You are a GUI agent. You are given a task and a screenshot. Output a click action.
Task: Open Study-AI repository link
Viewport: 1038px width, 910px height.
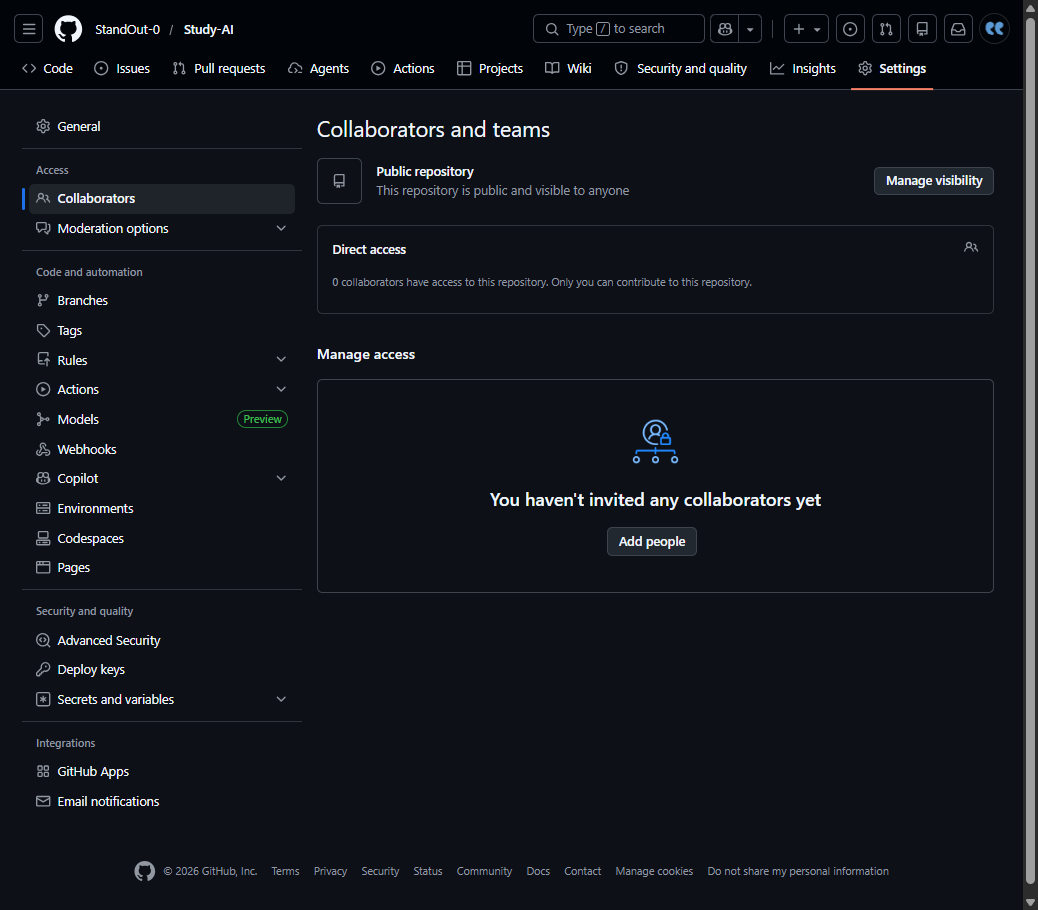coord(209,29)
